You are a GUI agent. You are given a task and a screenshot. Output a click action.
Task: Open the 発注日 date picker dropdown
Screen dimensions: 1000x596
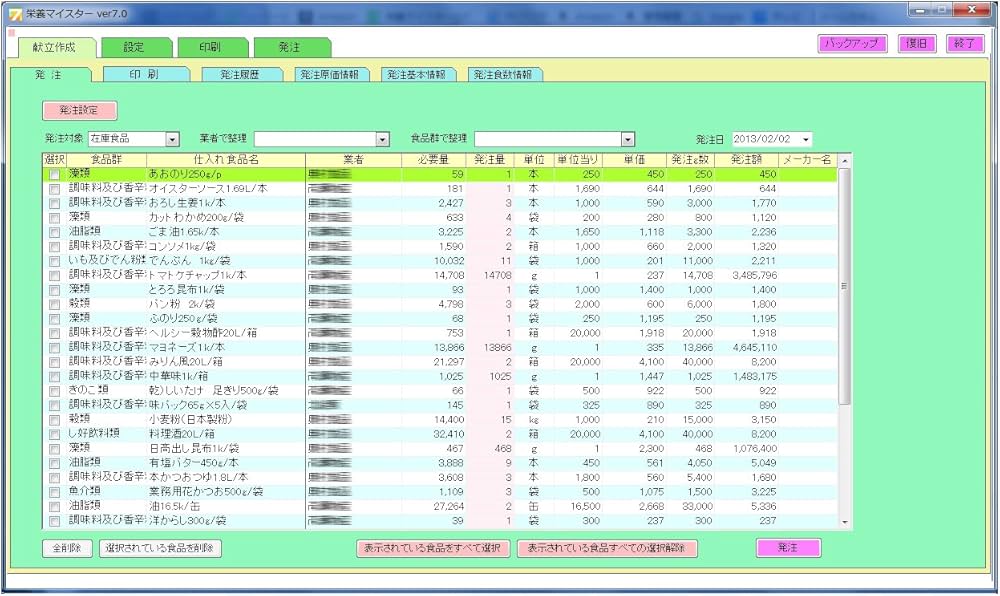point(806,139)
